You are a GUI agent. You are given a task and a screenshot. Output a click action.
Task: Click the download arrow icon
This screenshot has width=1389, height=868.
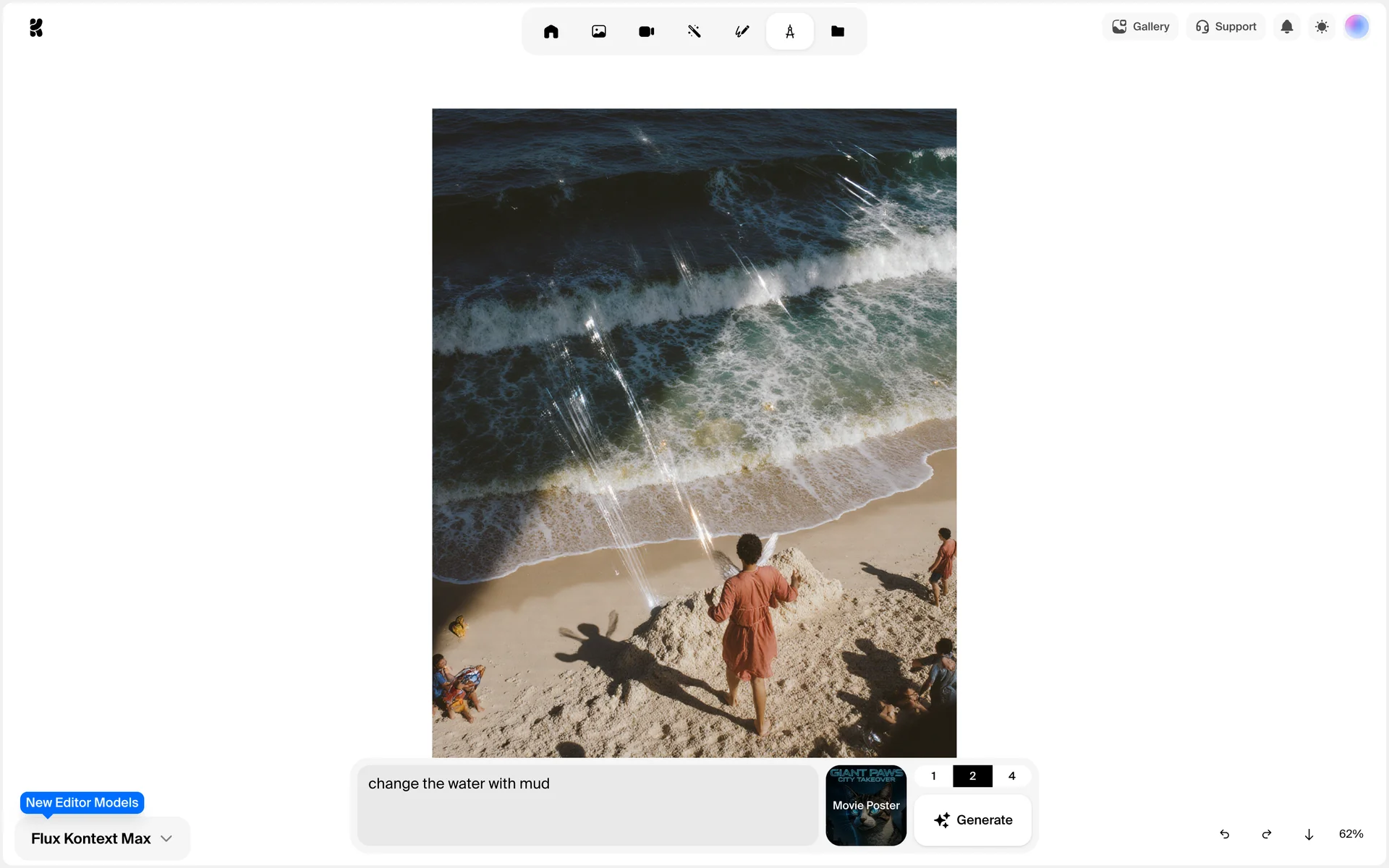[x=1309, y=834]
